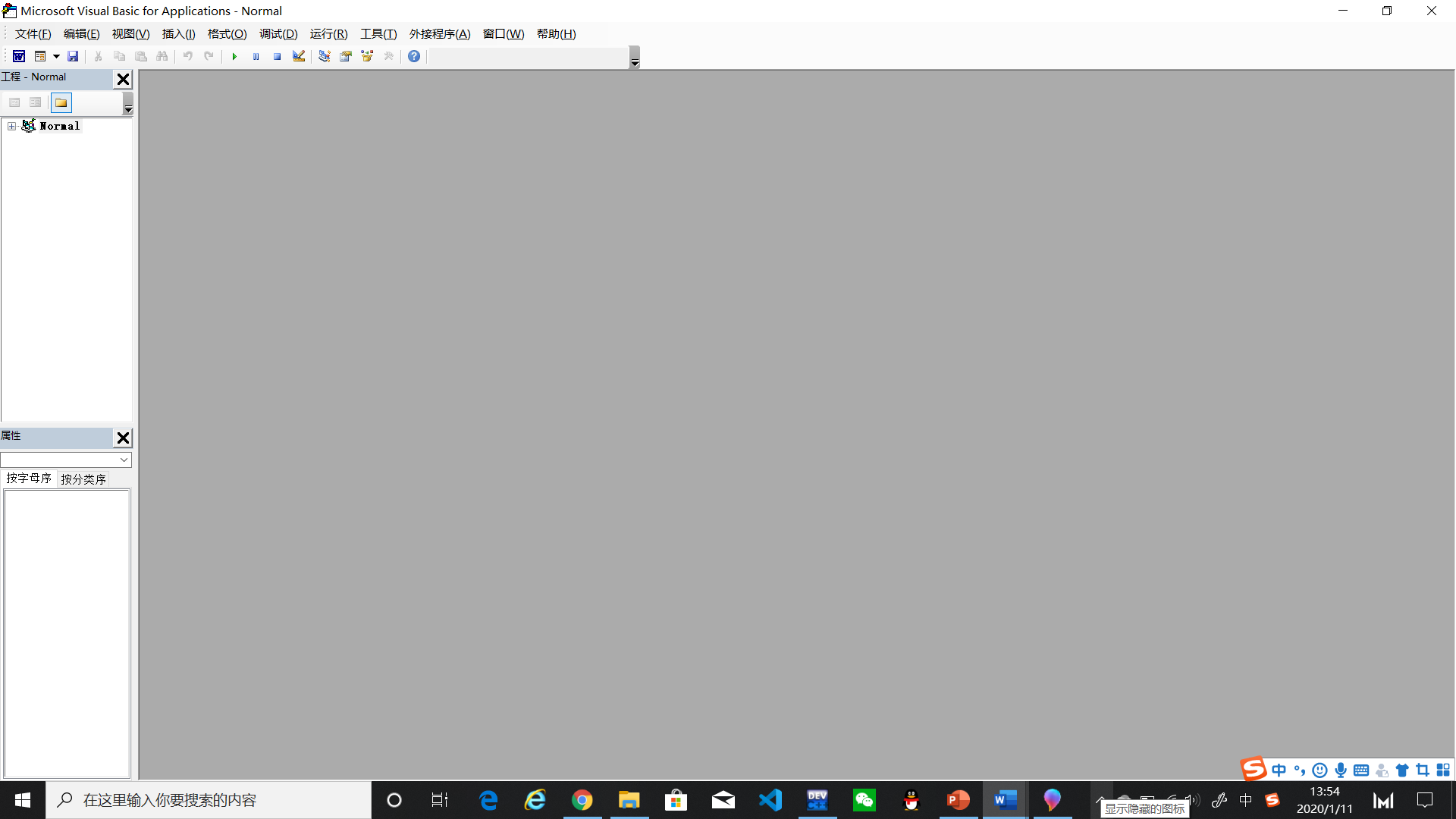The image size is (1456, 819).
Task: Click the Reset (stop) toolbar icon
Action: 277,56
